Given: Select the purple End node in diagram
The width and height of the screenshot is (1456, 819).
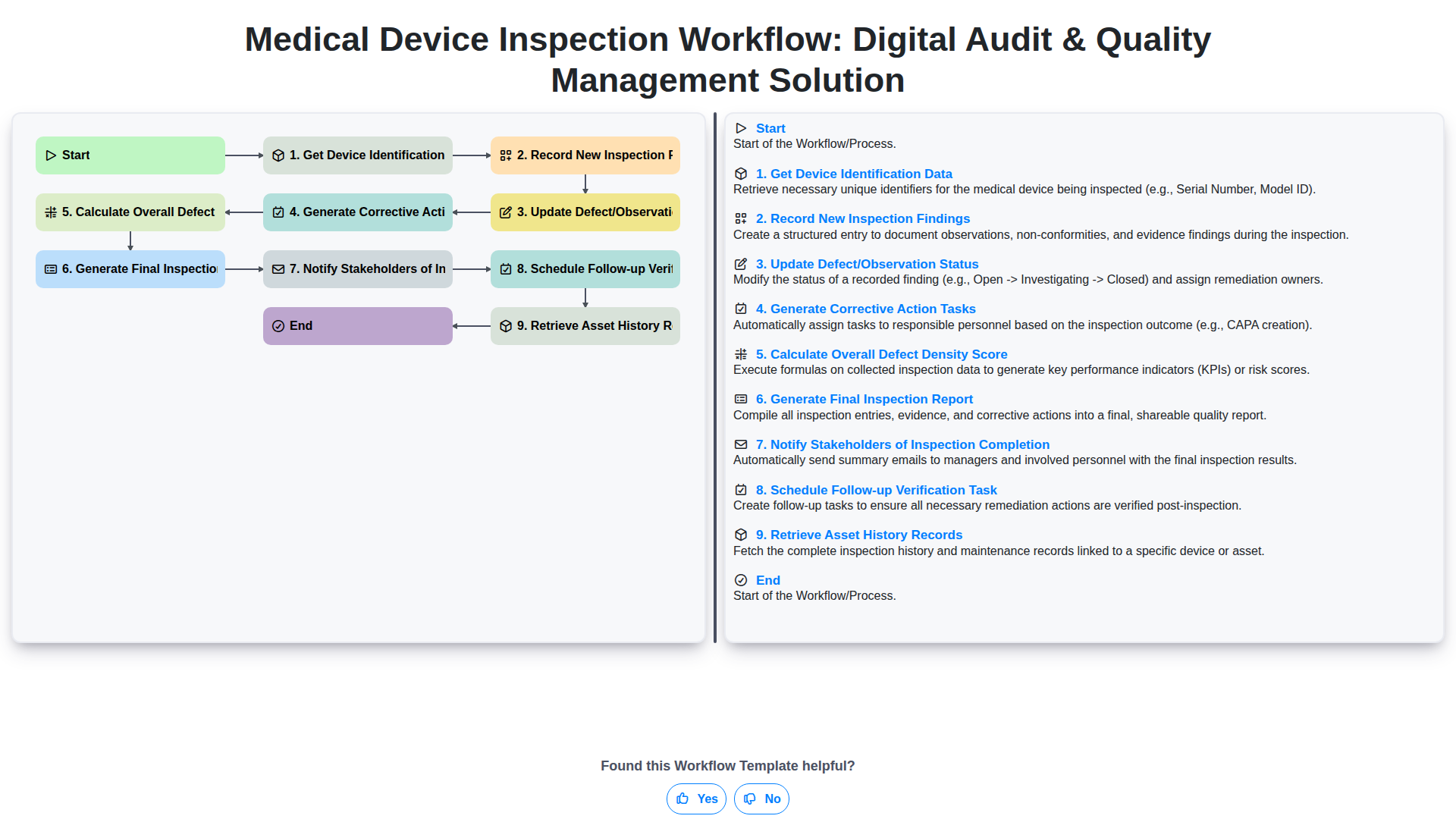Looking at the screenshot, I should click(358, 326).
